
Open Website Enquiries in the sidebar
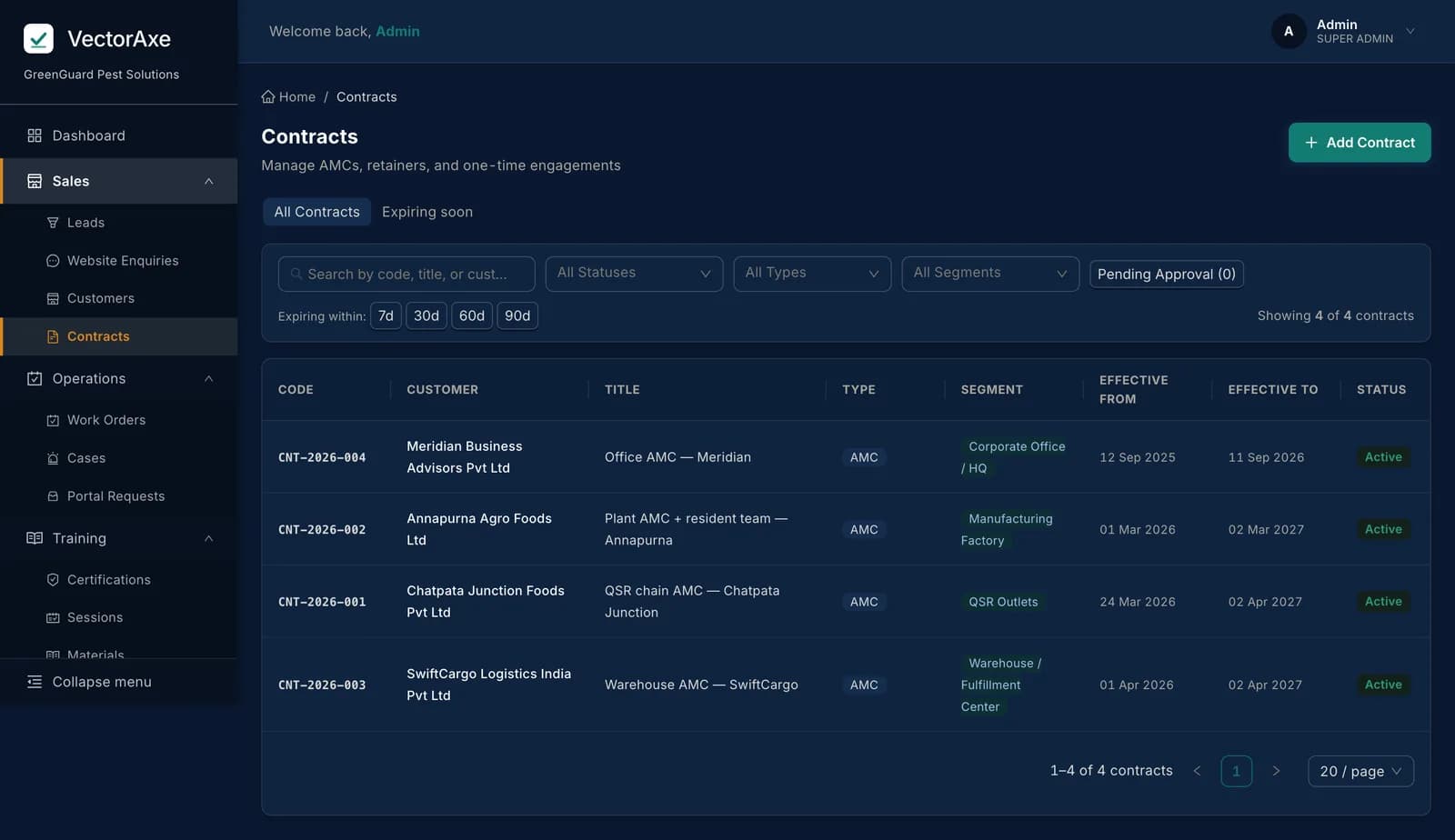pyautogui.click(x=118, y=261)
